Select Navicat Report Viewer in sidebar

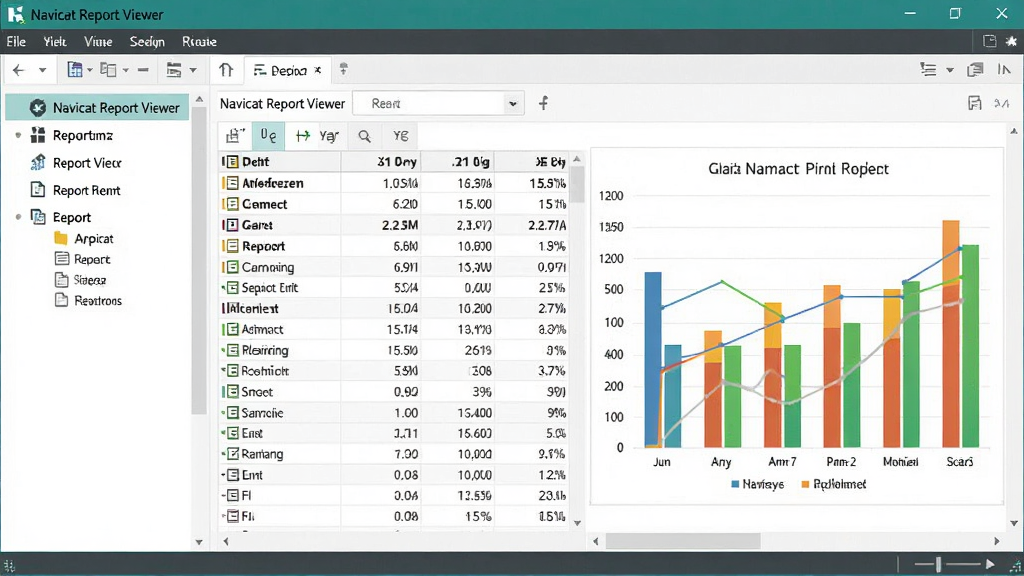click(x=97, y=108)
